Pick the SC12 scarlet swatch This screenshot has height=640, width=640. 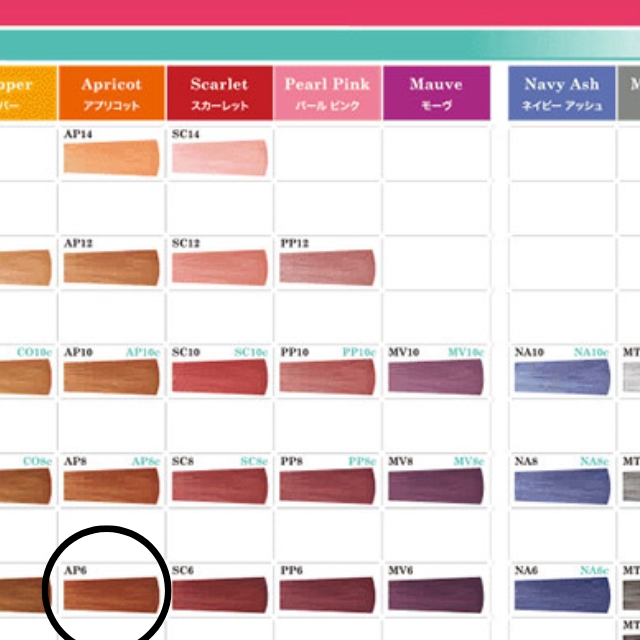click(219, 267)
